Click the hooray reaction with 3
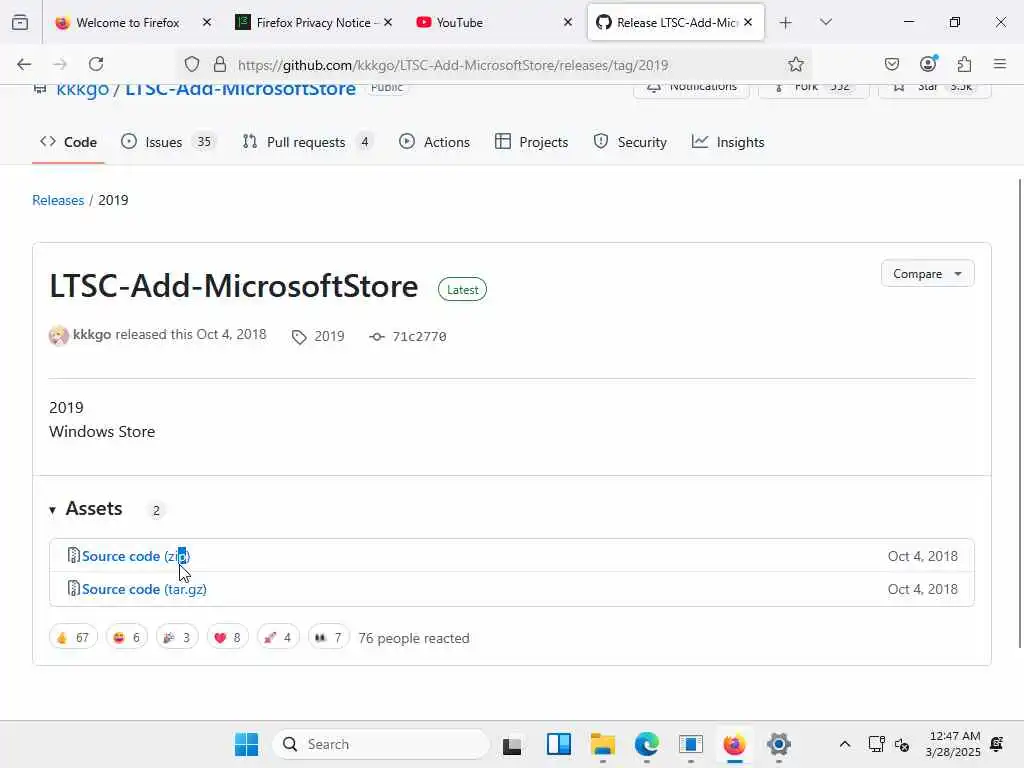1024x768 pixels. (177, 637)
